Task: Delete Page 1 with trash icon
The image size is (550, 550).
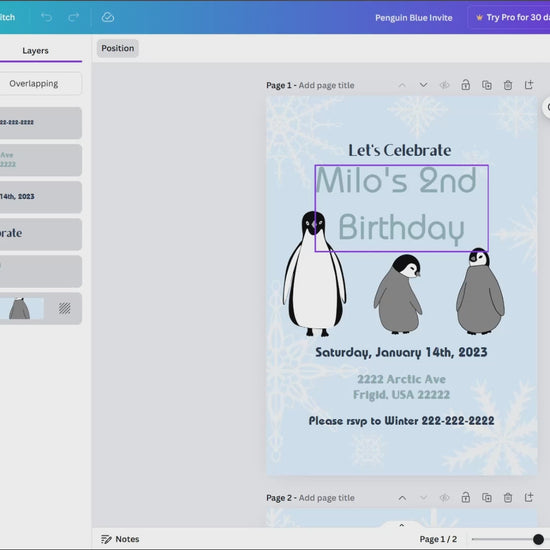Action: 508,85
